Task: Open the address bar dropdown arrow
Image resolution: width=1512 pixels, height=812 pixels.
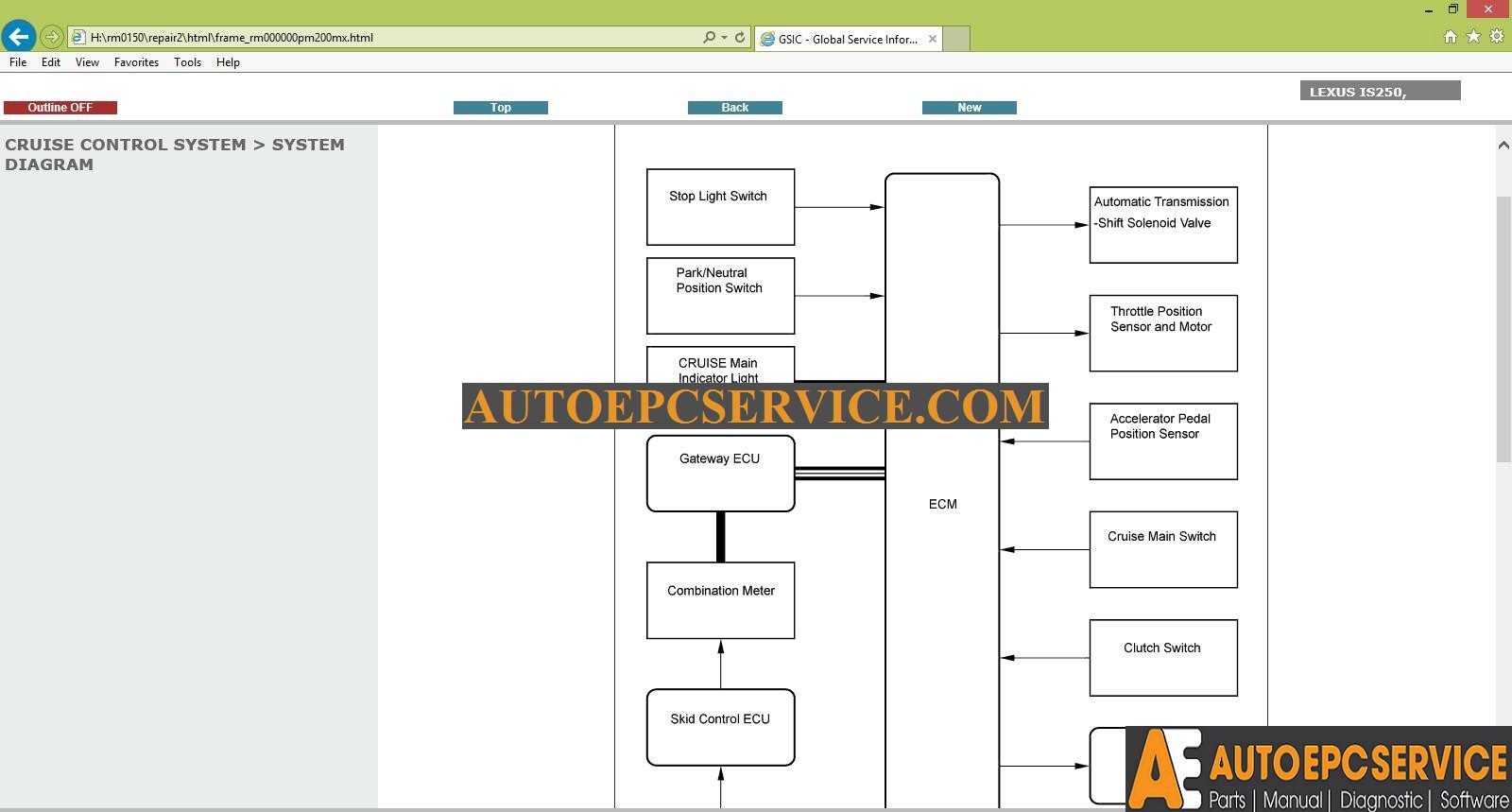Action: tap(724, 38)
